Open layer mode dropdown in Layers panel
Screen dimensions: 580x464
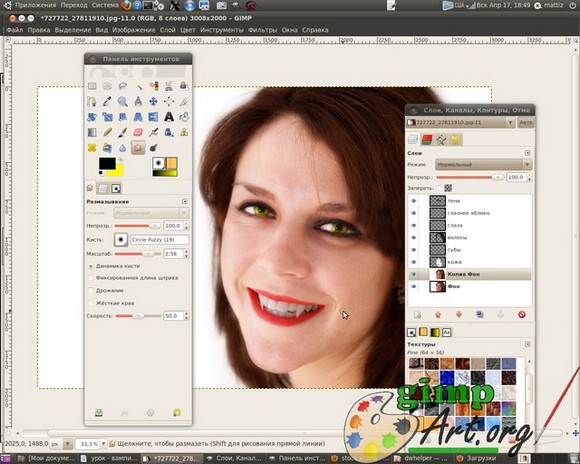click(484, 165)
